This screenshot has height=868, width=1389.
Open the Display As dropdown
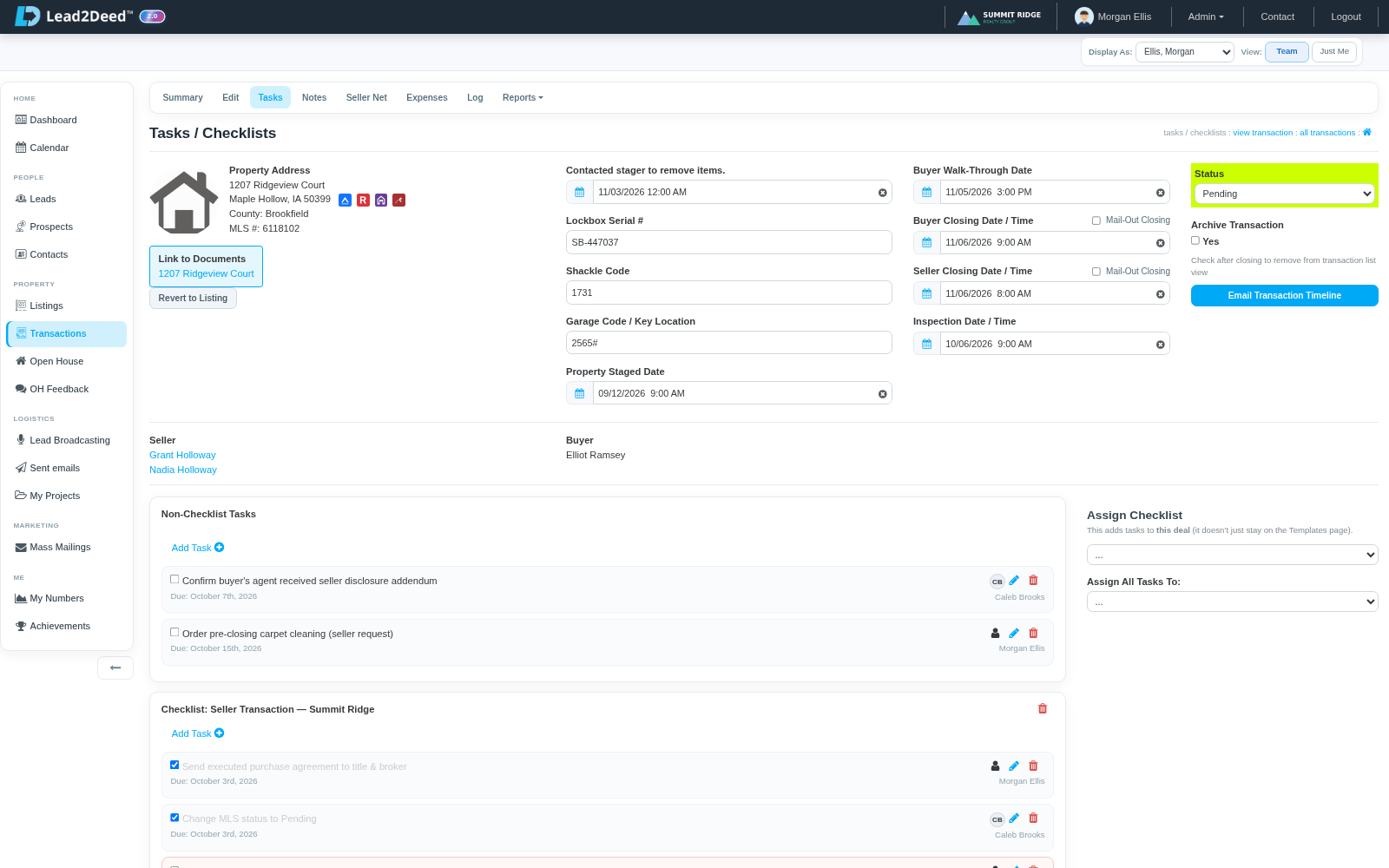click(x=1185, y=52)
